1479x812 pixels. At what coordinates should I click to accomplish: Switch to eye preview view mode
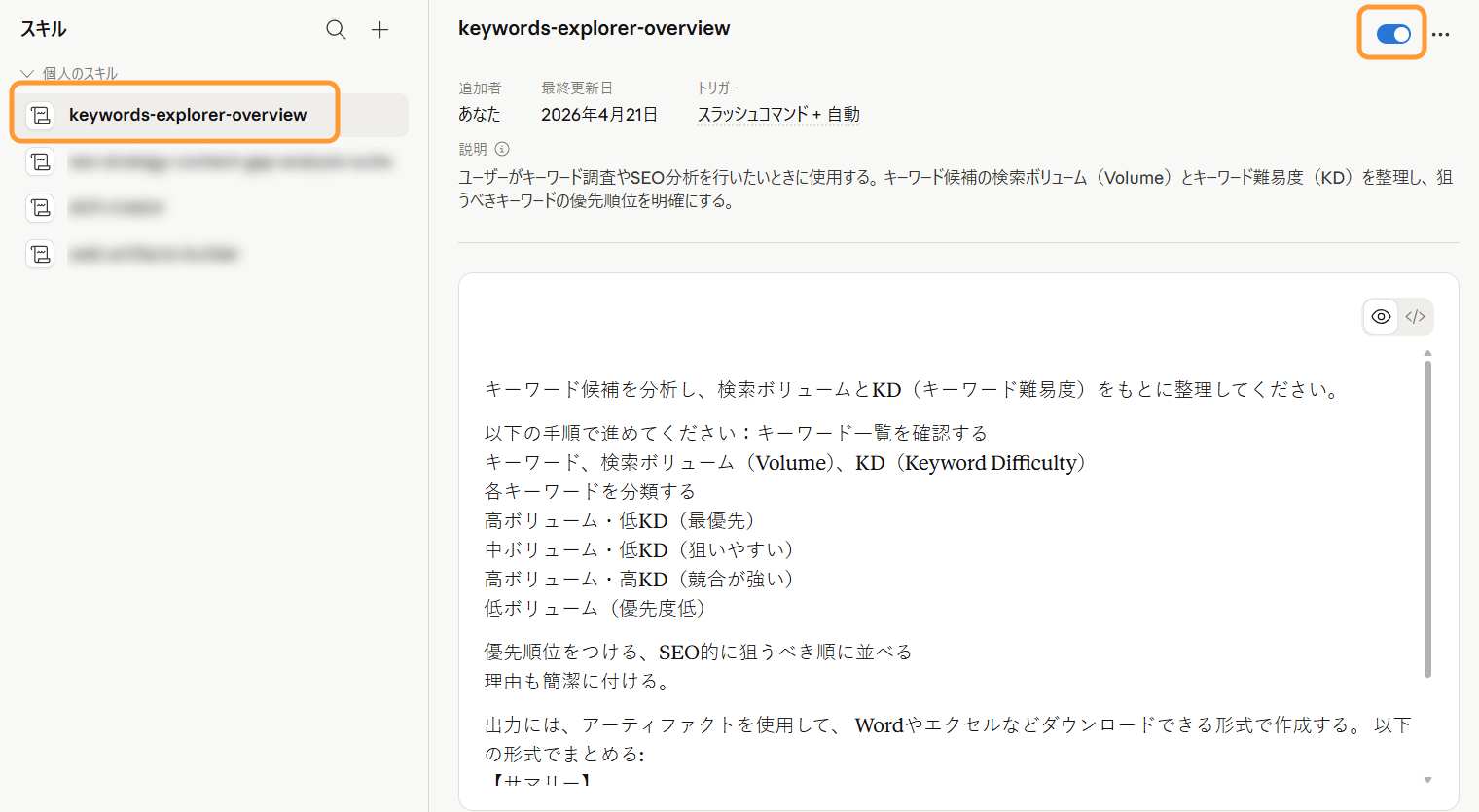[1381, 317]
